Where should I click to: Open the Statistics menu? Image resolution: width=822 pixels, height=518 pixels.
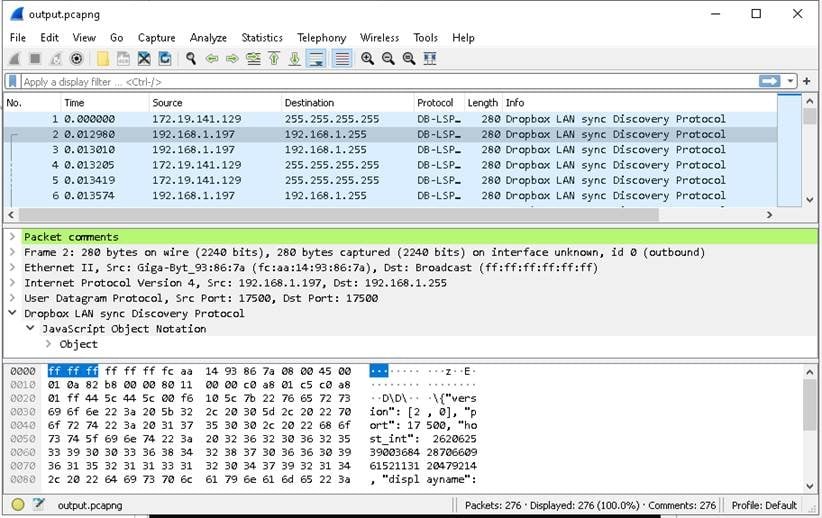coord(262,38)
